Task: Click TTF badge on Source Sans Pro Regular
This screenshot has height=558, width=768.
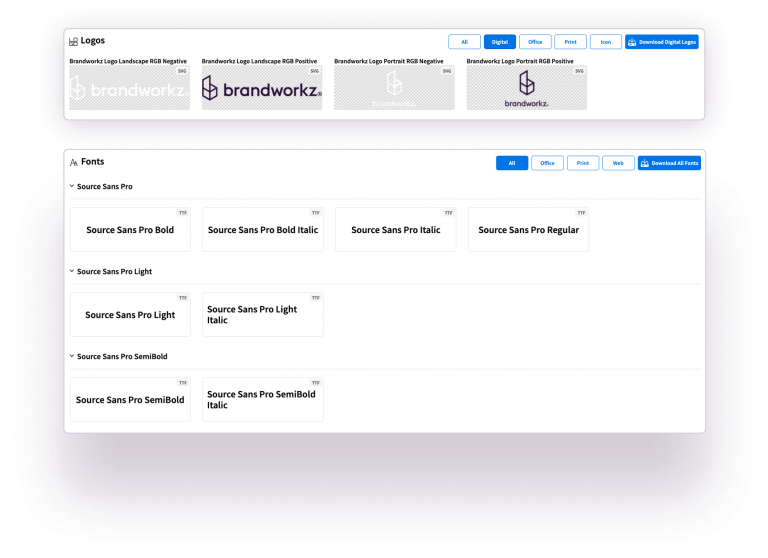Action: (x=581, y=213)
